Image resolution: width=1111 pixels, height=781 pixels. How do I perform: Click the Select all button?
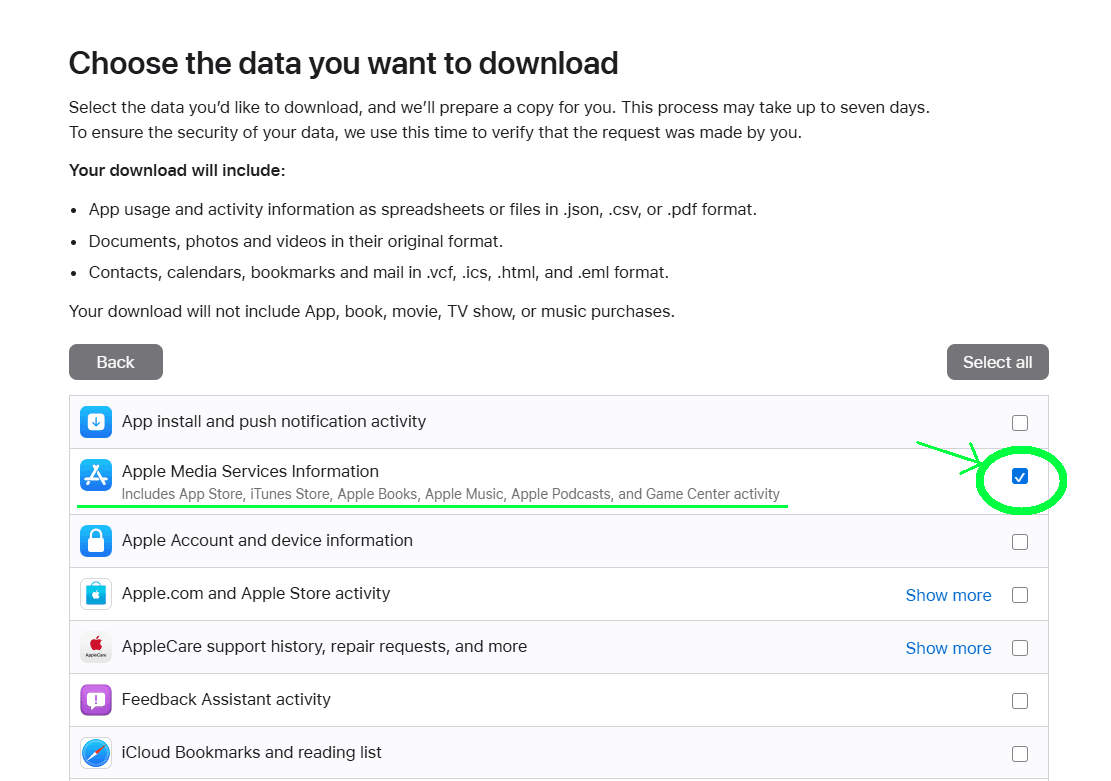coord(997,362)
